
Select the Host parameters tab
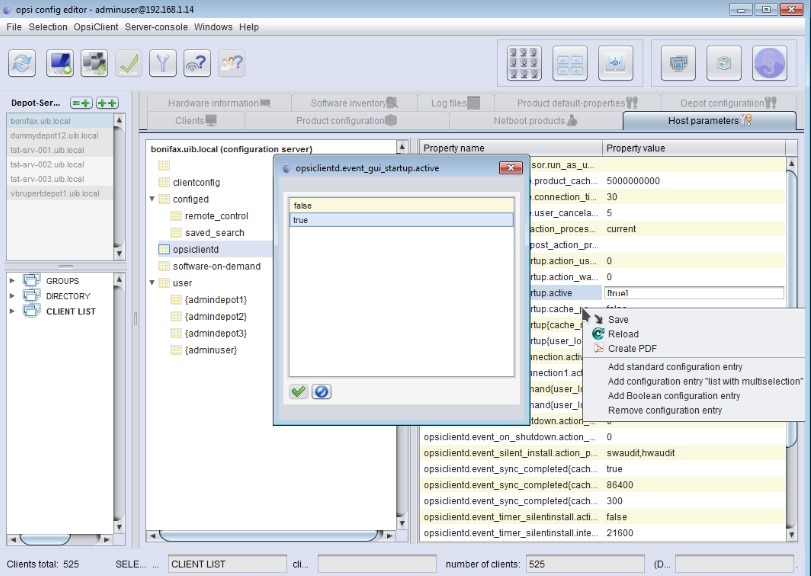(x=710, y=120)
